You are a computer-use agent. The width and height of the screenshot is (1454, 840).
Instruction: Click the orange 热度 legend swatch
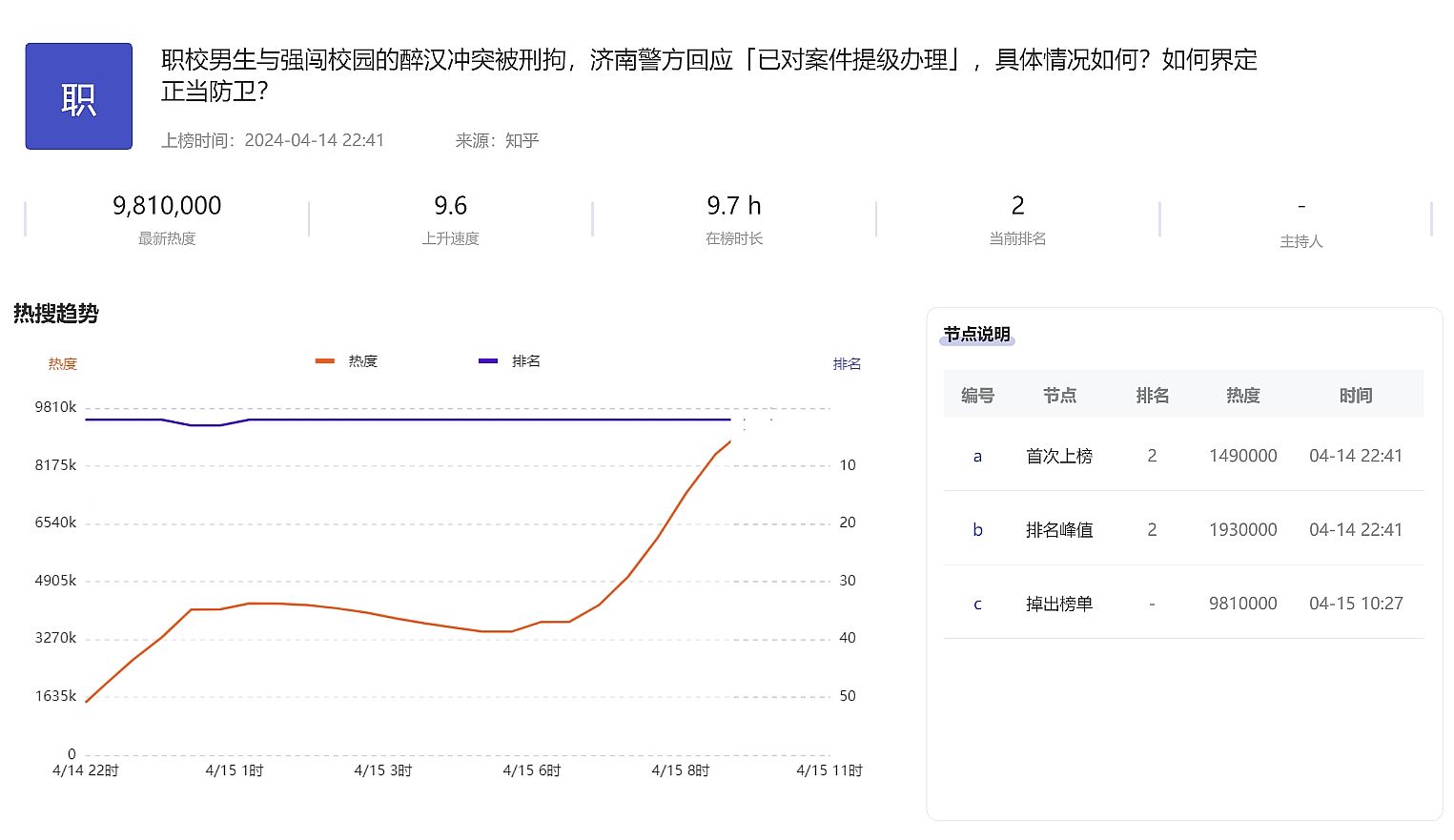click(325, 361)
